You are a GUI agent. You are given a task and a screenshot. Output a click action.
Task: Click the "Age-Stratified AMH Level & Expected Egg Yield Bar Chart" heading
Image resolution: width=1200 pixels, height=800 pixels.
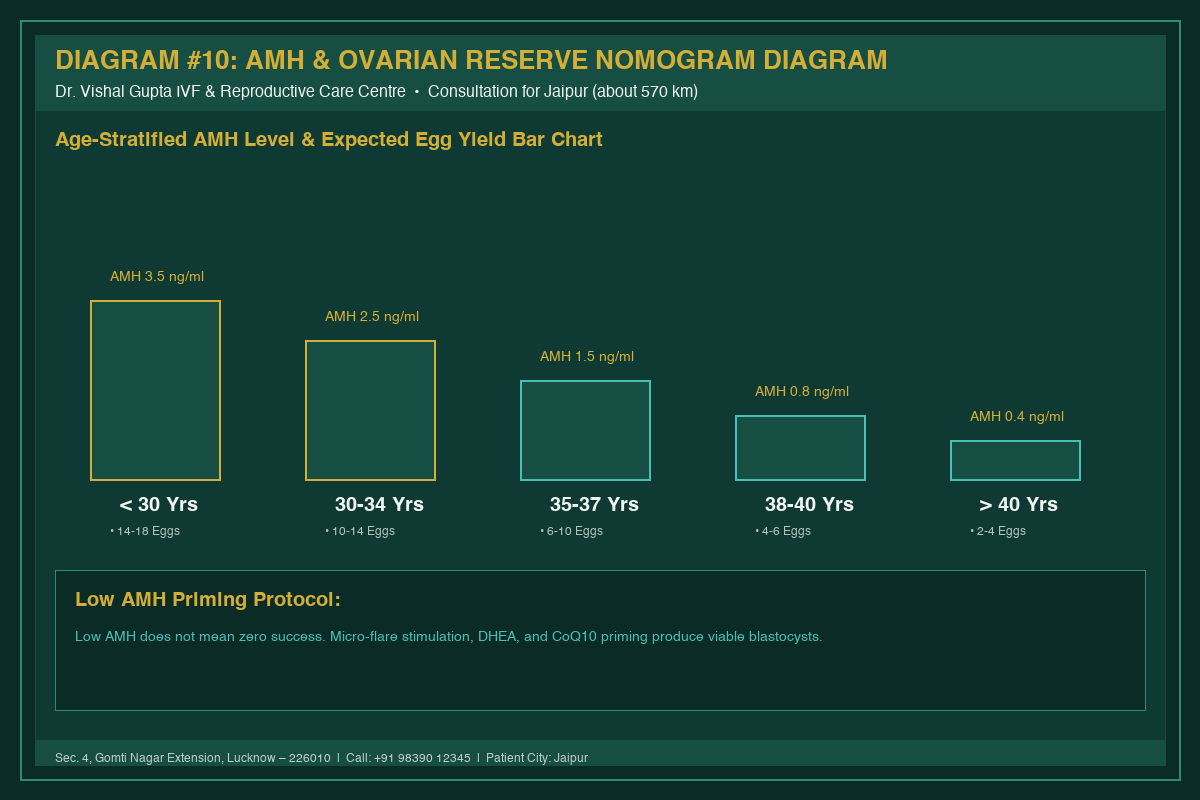click(x=329, y=139)
